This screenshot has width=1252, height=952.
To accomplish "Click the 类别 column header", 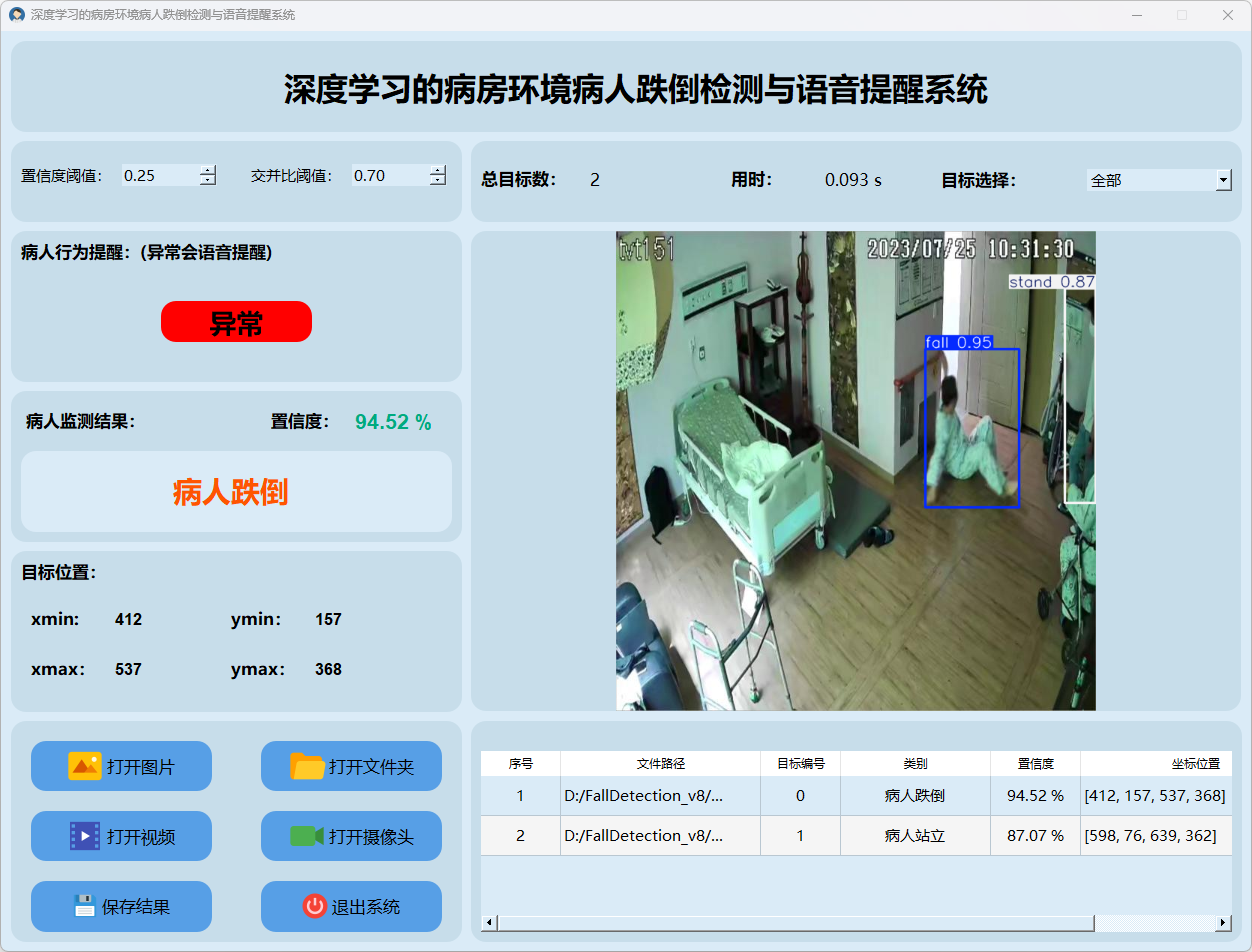I will click(915, 763).
